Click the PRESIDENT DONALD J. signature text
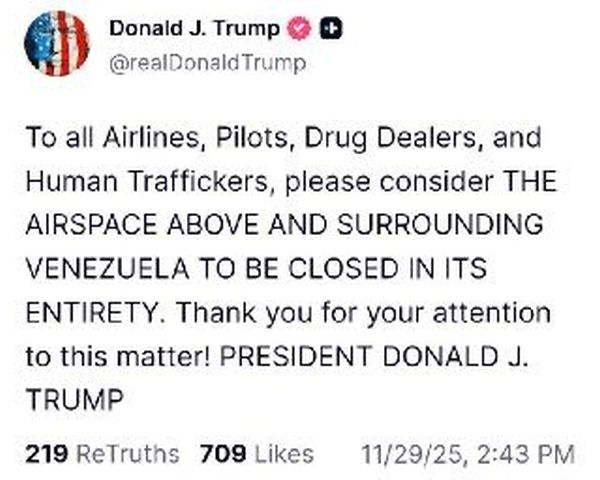 [x=374, y=356]
